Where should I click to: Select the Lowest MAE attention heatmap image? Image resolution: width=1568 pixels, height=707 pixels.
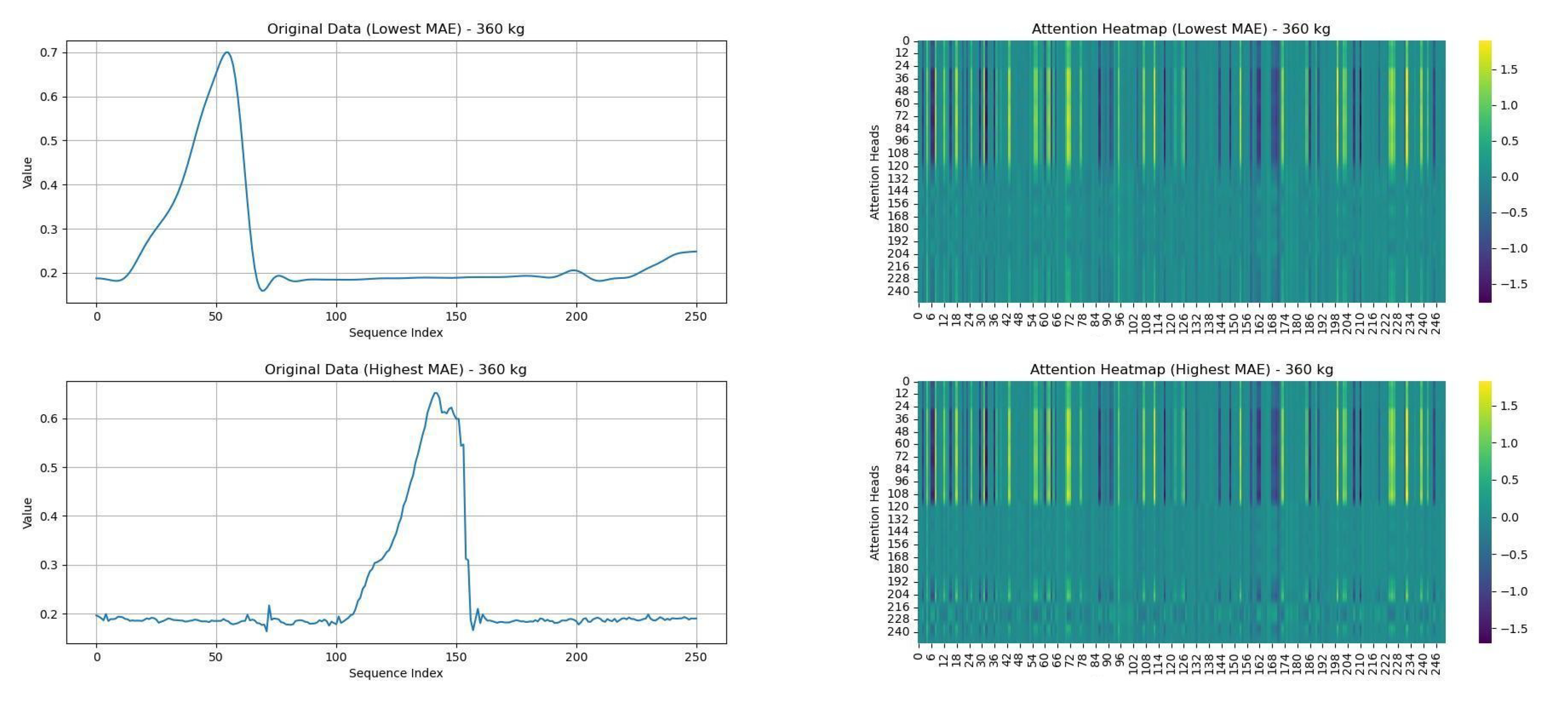(x=1181, y=172)
